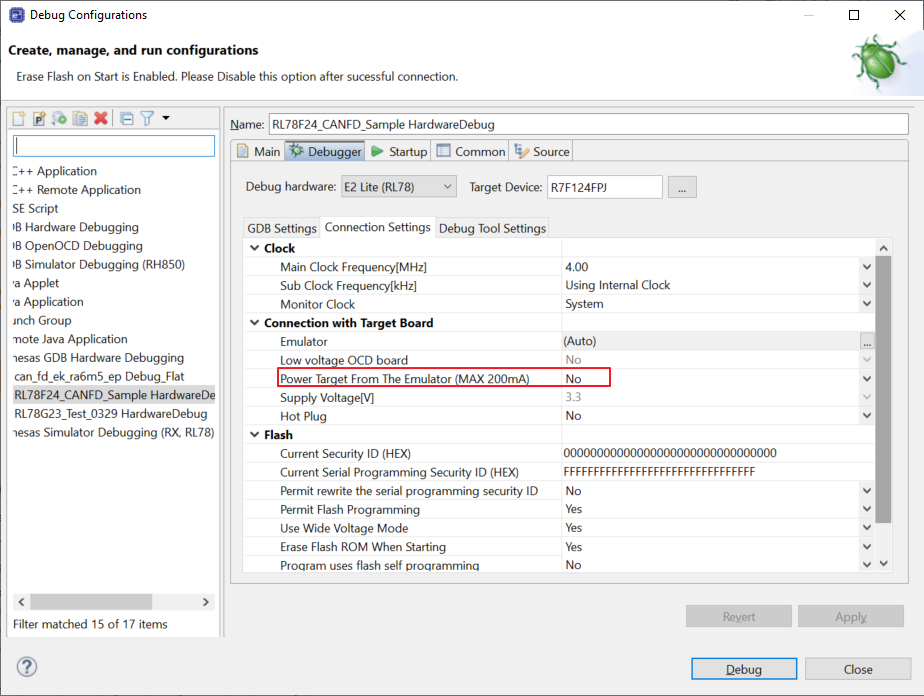Click configuration list horizontal scrollbar thumb
Viewport: 924px width, 696px height.
[91, 602]
